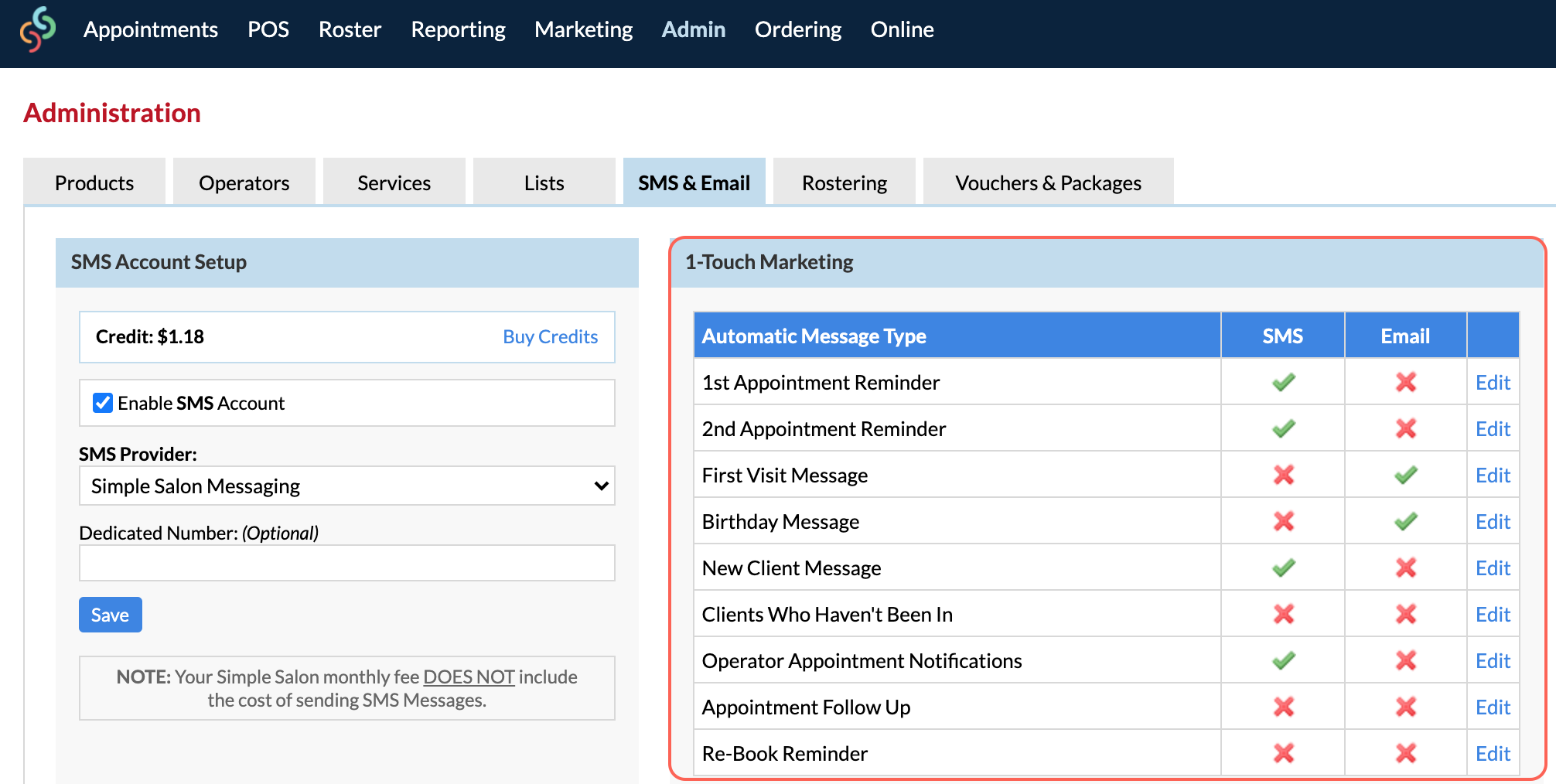Click Email cross for Operator Appointment Notifications
The image size is (1556, 784).
(1406, 660)
